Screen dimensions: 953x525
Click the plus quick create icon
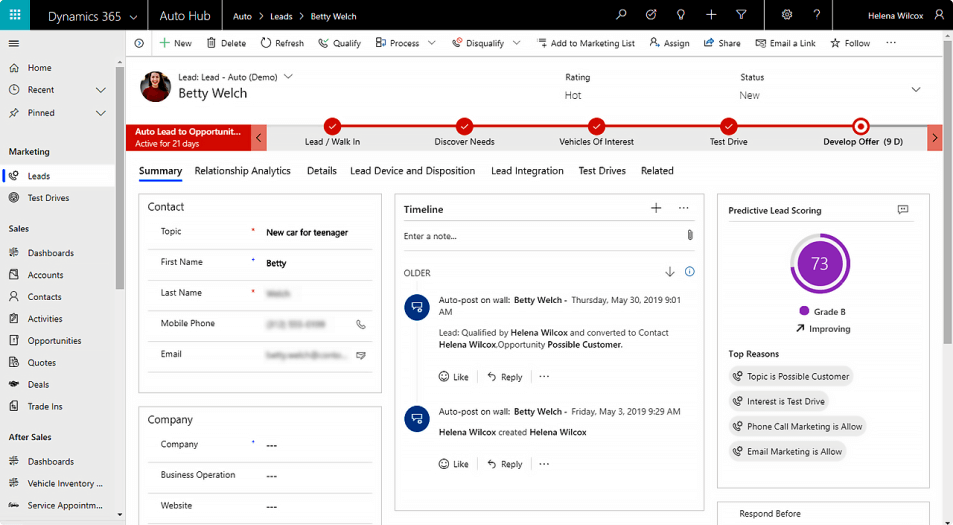[x=711, y=15]
